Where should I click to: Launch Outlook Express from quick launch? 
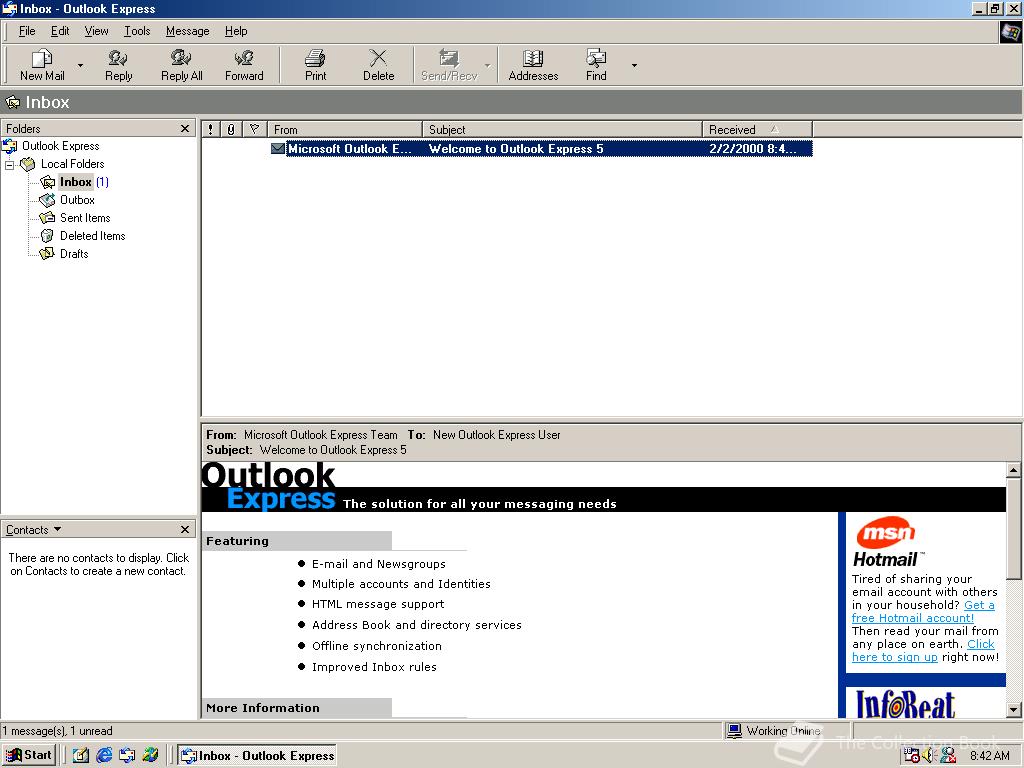127,755
